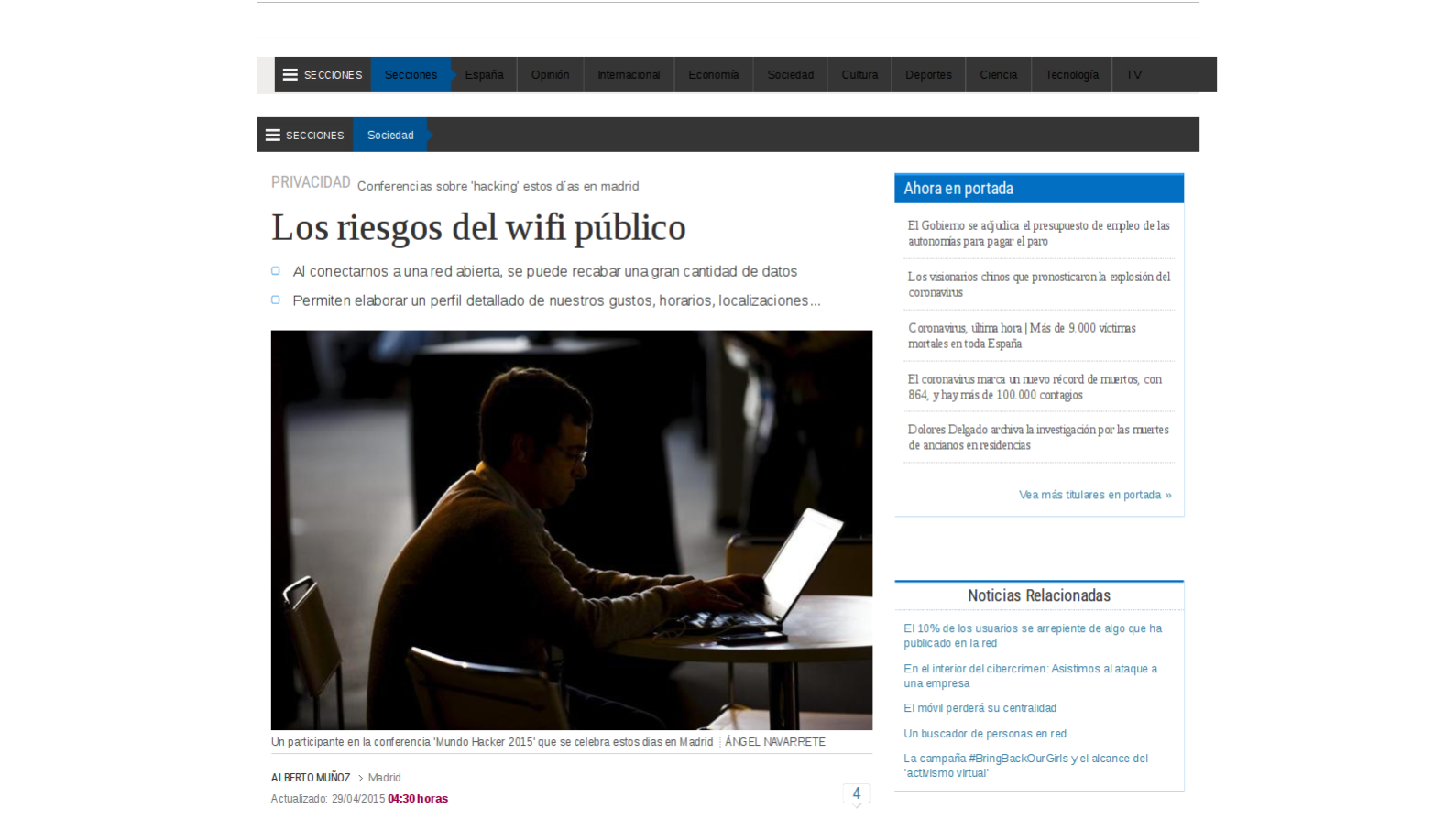The height and width of the screenshot is (819, 1456).
Task: Open the article about visionarios chinos
Action: [1038, 285]
